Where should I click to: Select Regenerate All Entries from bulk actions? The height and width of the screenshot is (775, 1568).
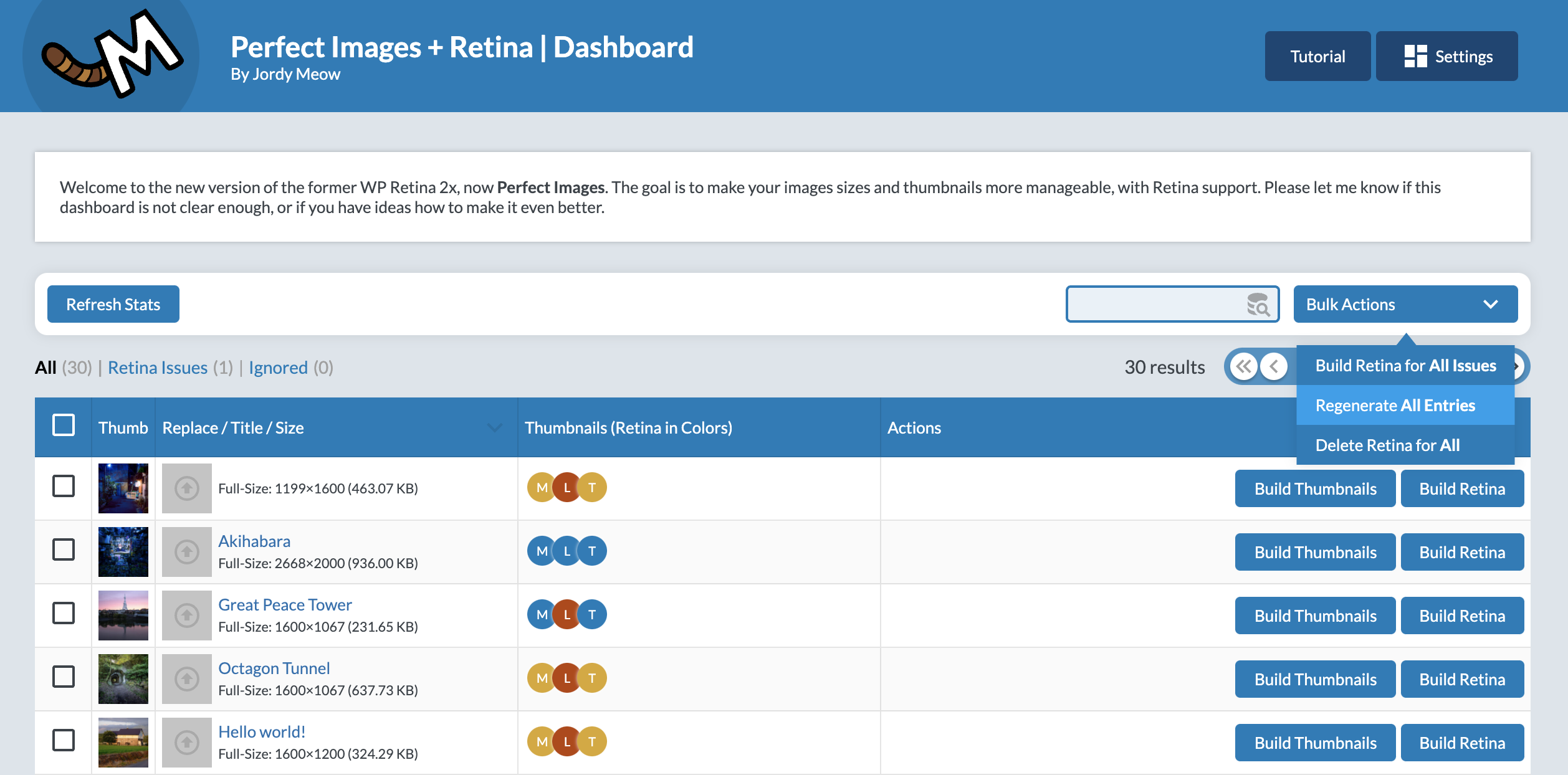pos(1395,405)
